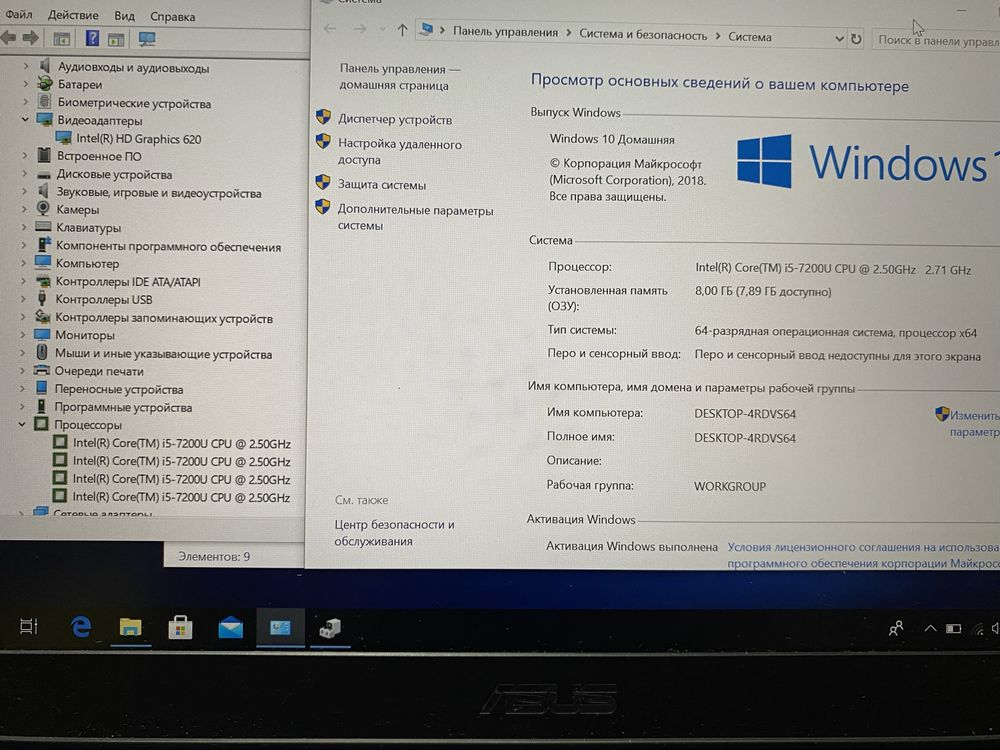Click the Очереди печати printer icon
Image resolution: width=1000 pixels, height=750 pixels.
(41, 370)
